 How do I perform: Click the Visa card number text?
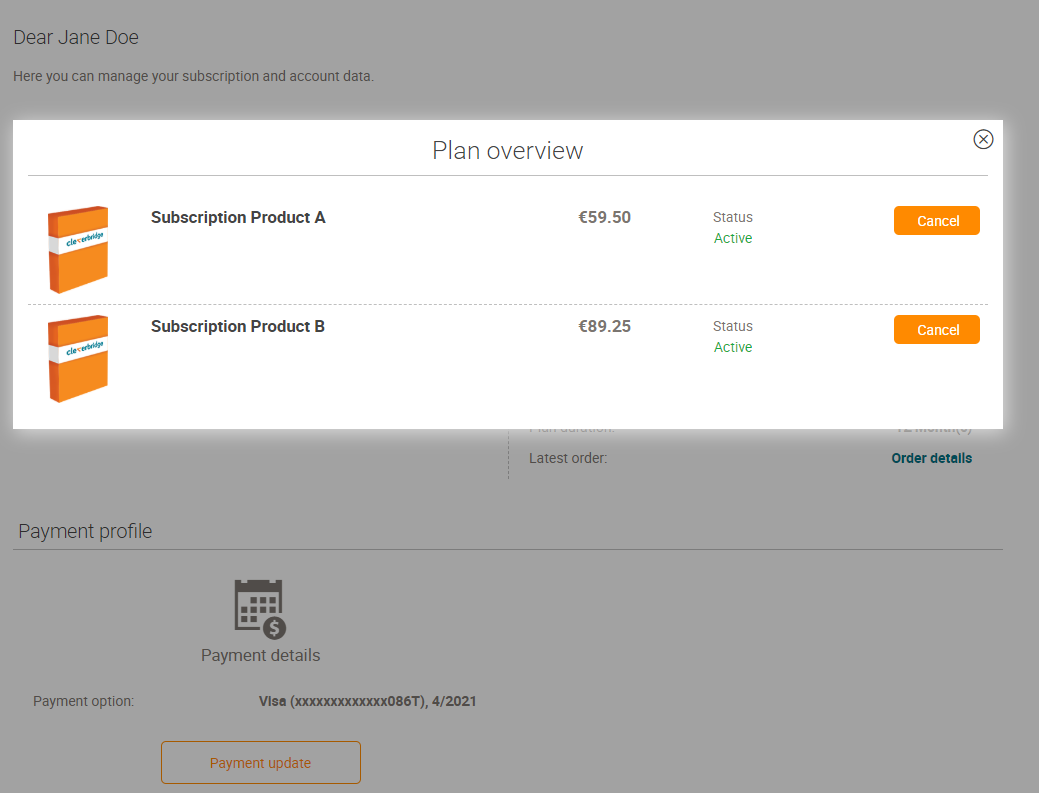click(367, 701)
